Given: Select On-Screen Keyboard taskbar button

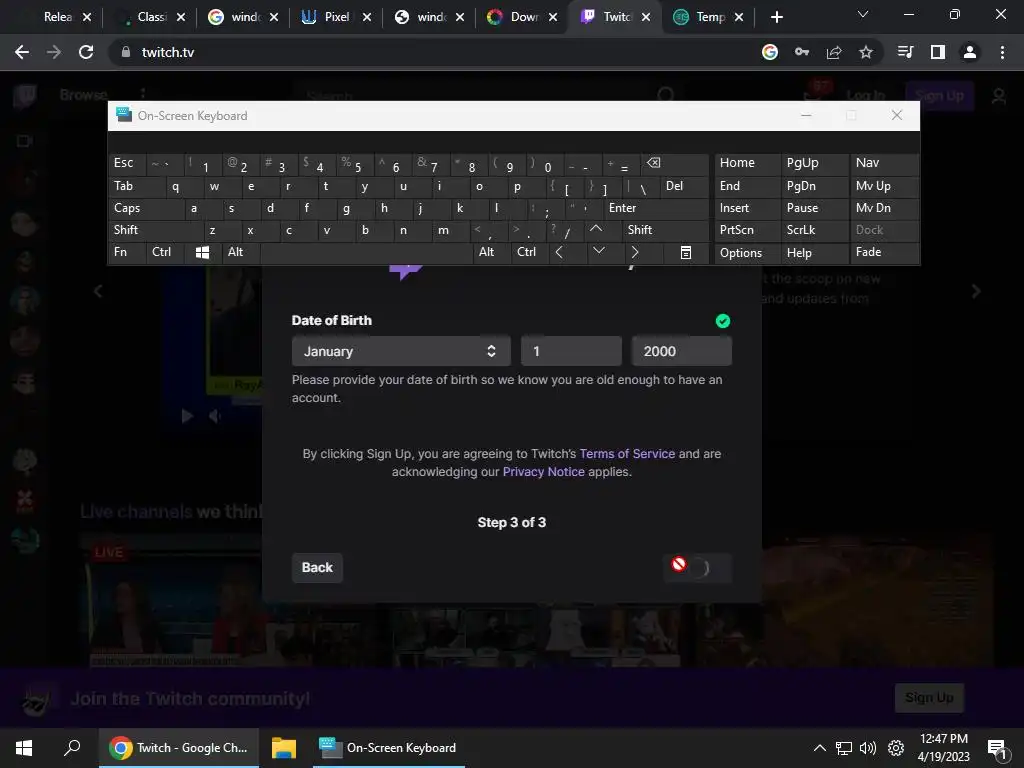Looking at the screenshot, I should click(389, 748).
